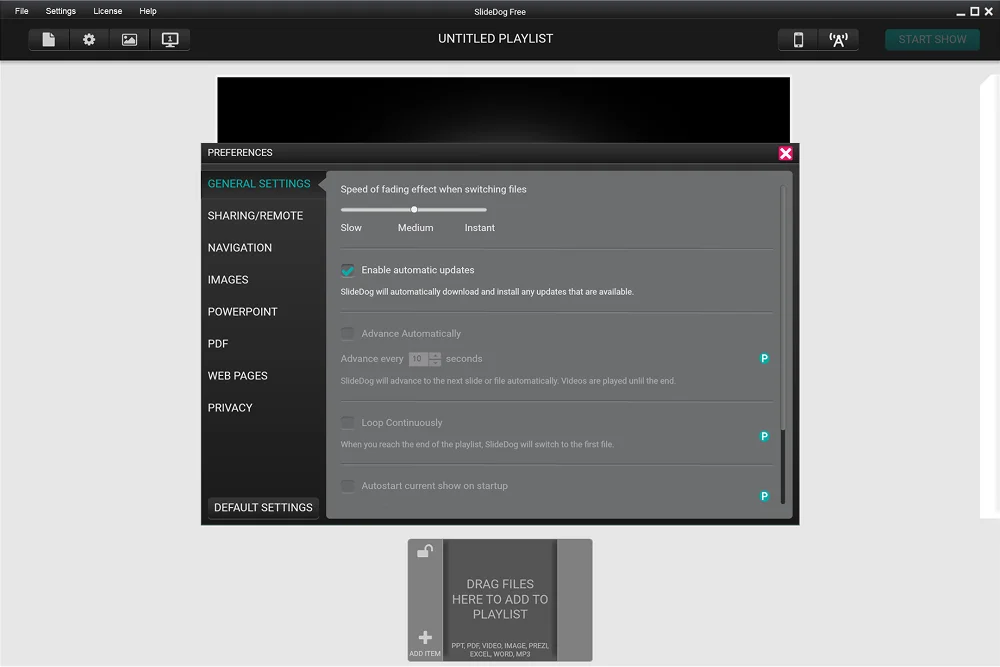
Task: Select the General Settings tab
Action: point(259,184)
